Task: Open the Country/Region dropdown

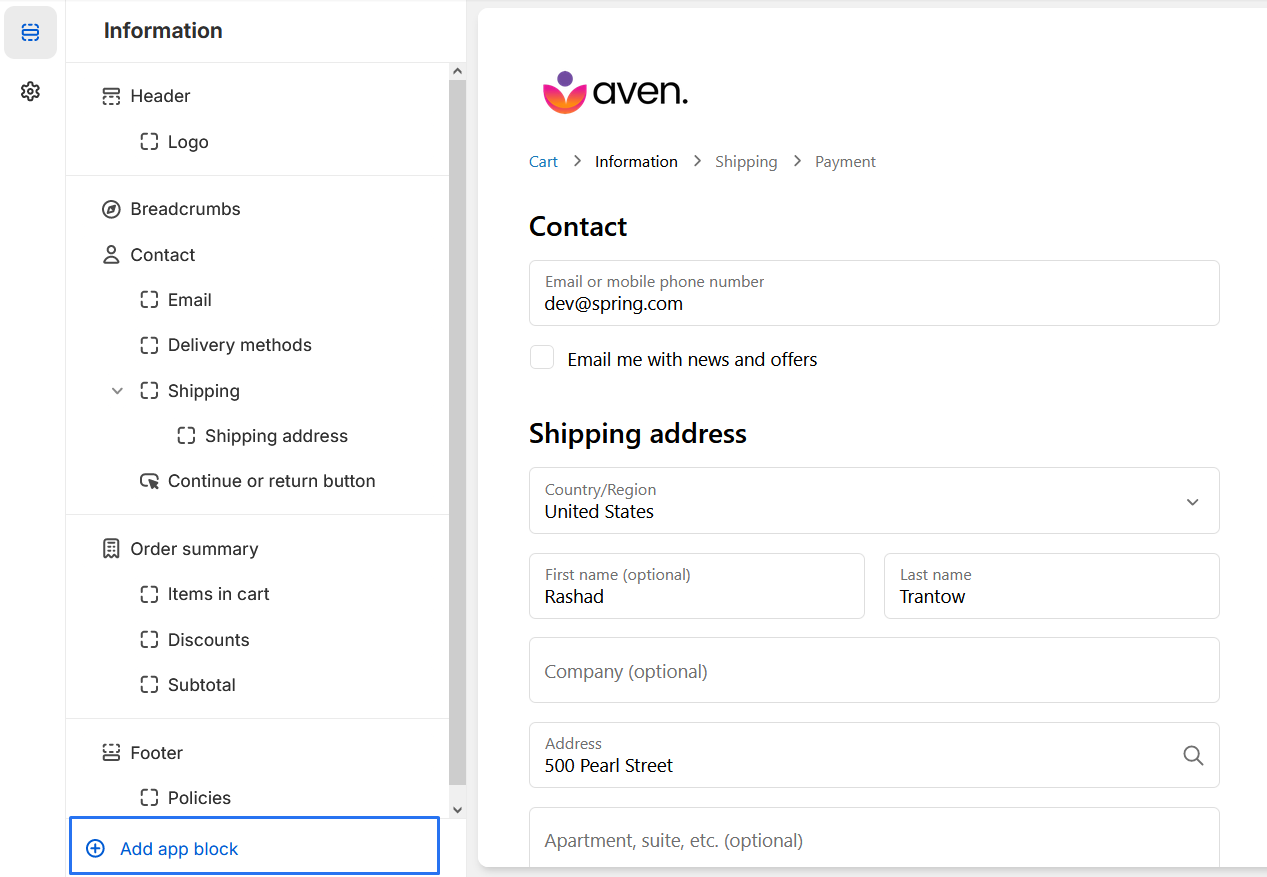Action: click(x=873, y=501)
